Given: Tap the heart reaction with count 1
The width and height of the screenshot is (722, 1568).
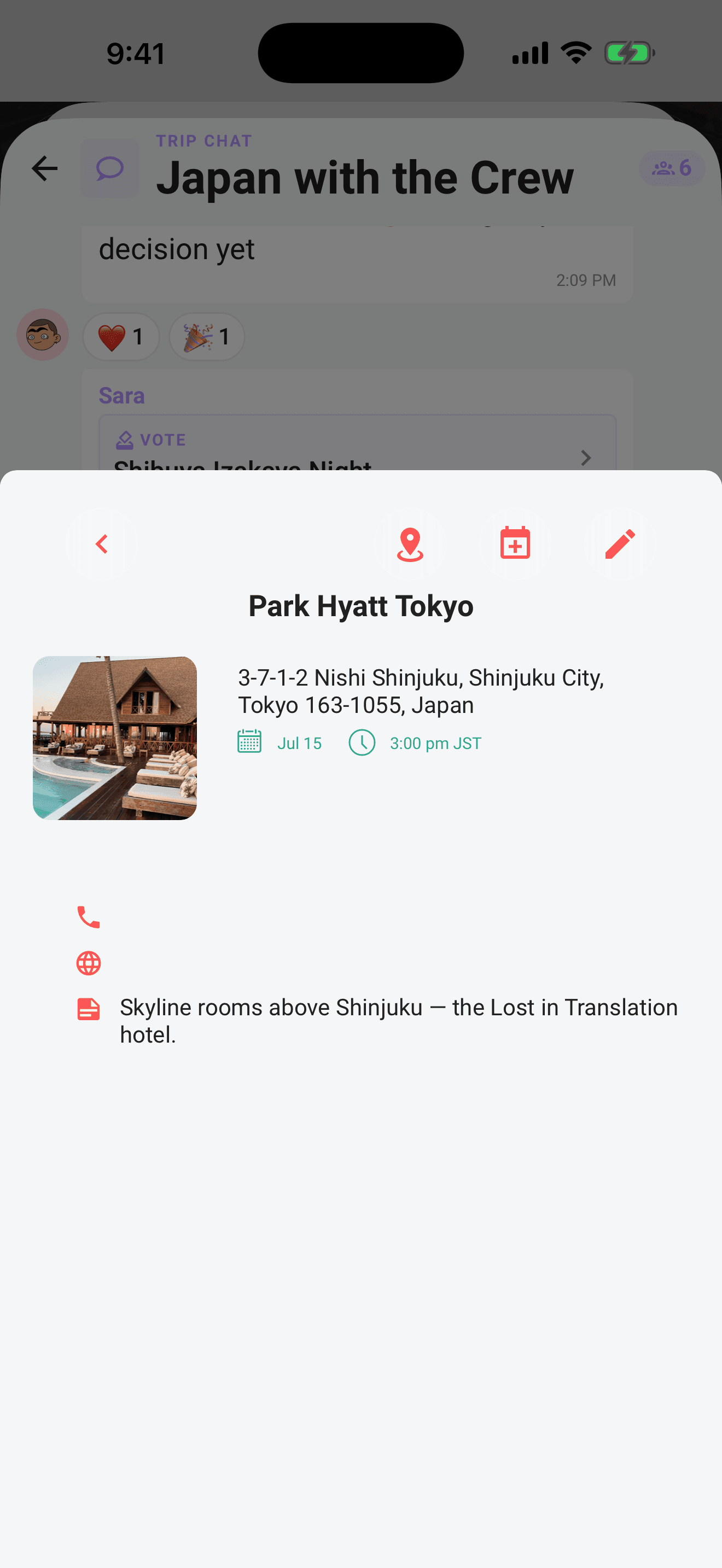Looking at the screenshot, I should (121, 337).
